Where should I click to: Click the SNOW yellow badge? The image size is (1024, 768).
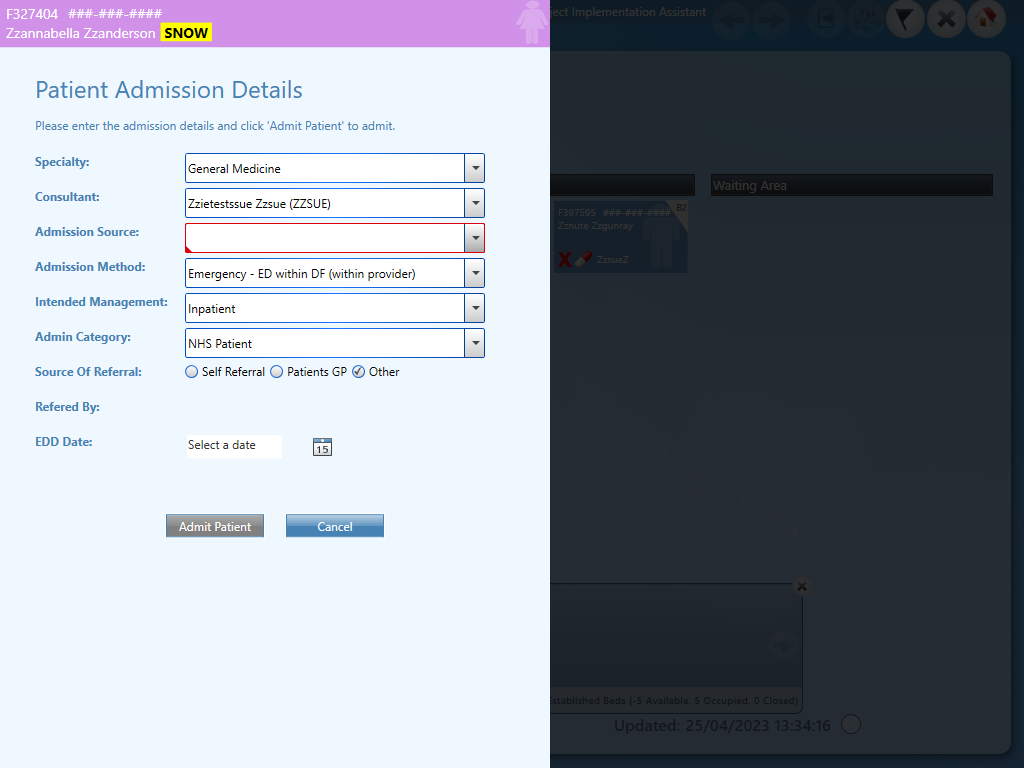point(186,33)
